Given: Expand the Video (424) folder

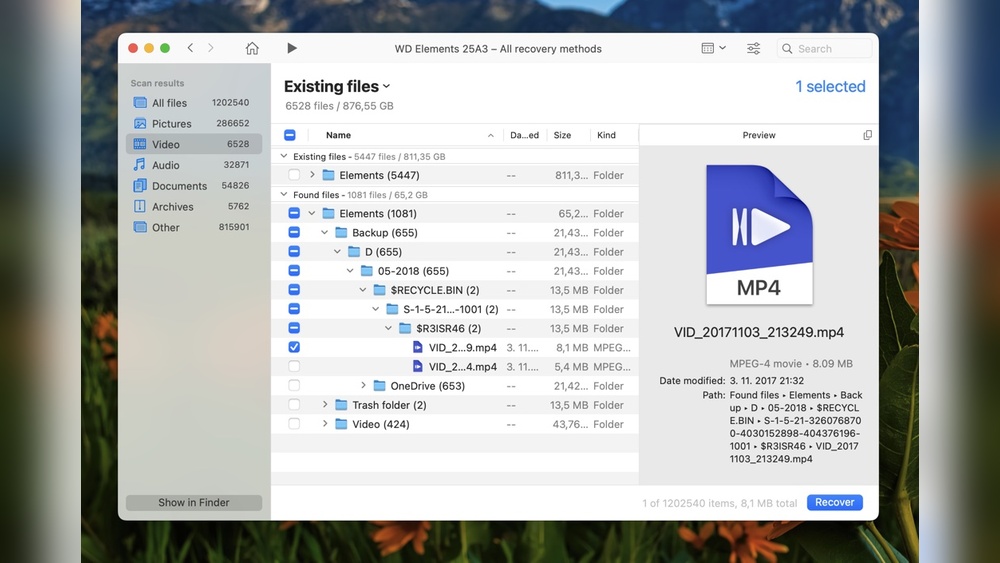Looking at the screenshot, I should pyautogui.click(x=325, y=423).
